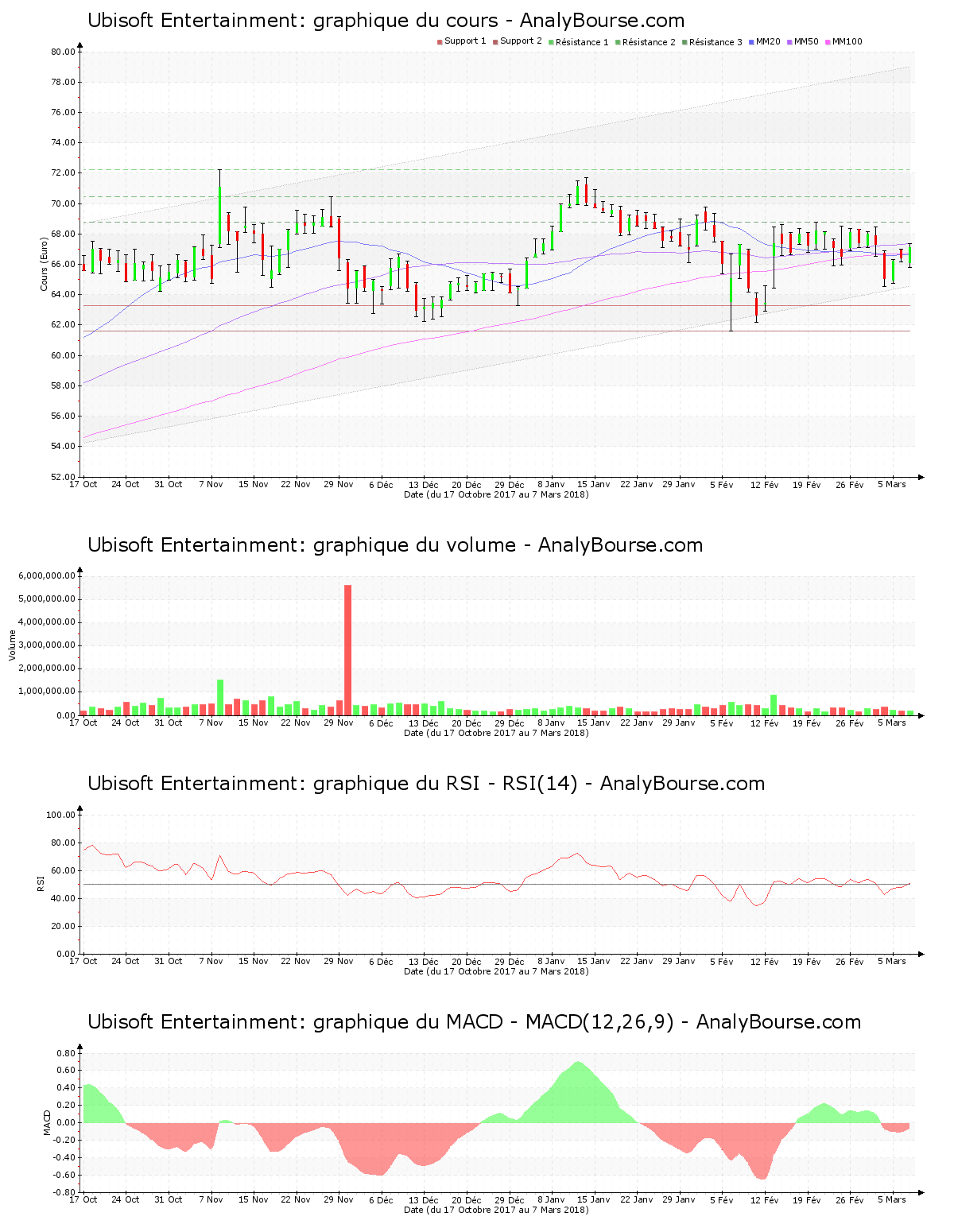Viewport: 954px width, 1232px height.
Task: Click the green MACD peak near 15 Janv
Action: pyautogui.click(x=578, y=1092)
